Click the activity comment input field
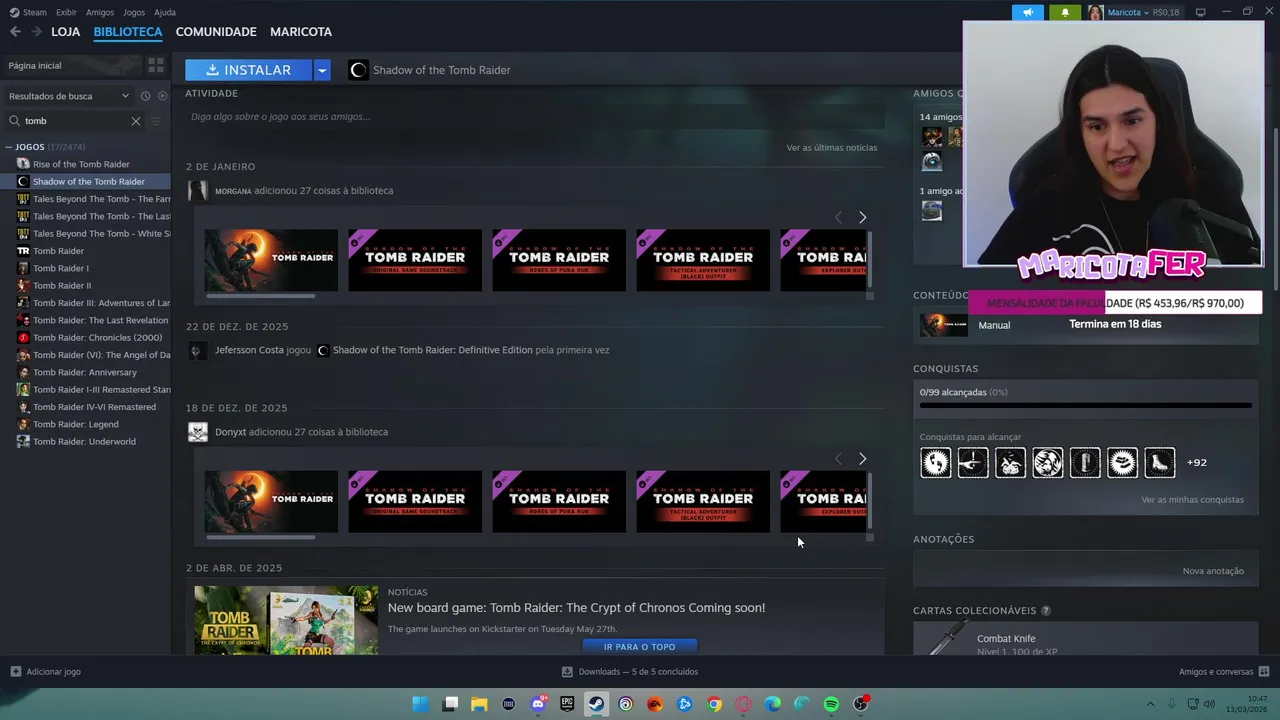1280x720 pixels. pyautogui.click(x=535, y=117)
